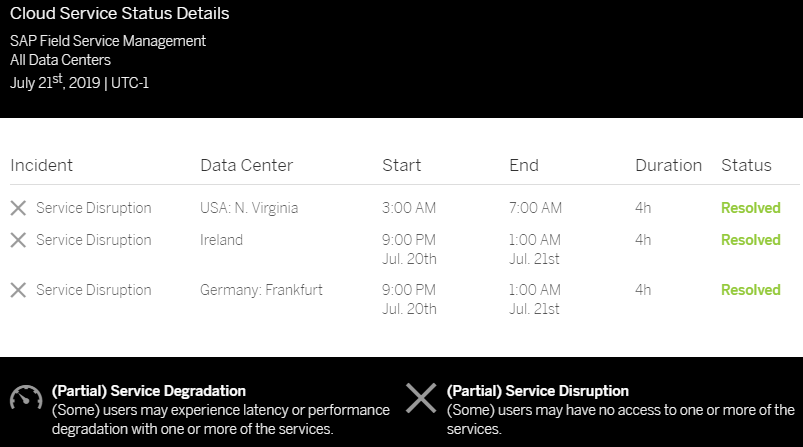Image resolution: width=803 pixels, height=447 pixels.
Task: Click the (Partial) Service Disruption legend title
Action: (537, 391)
